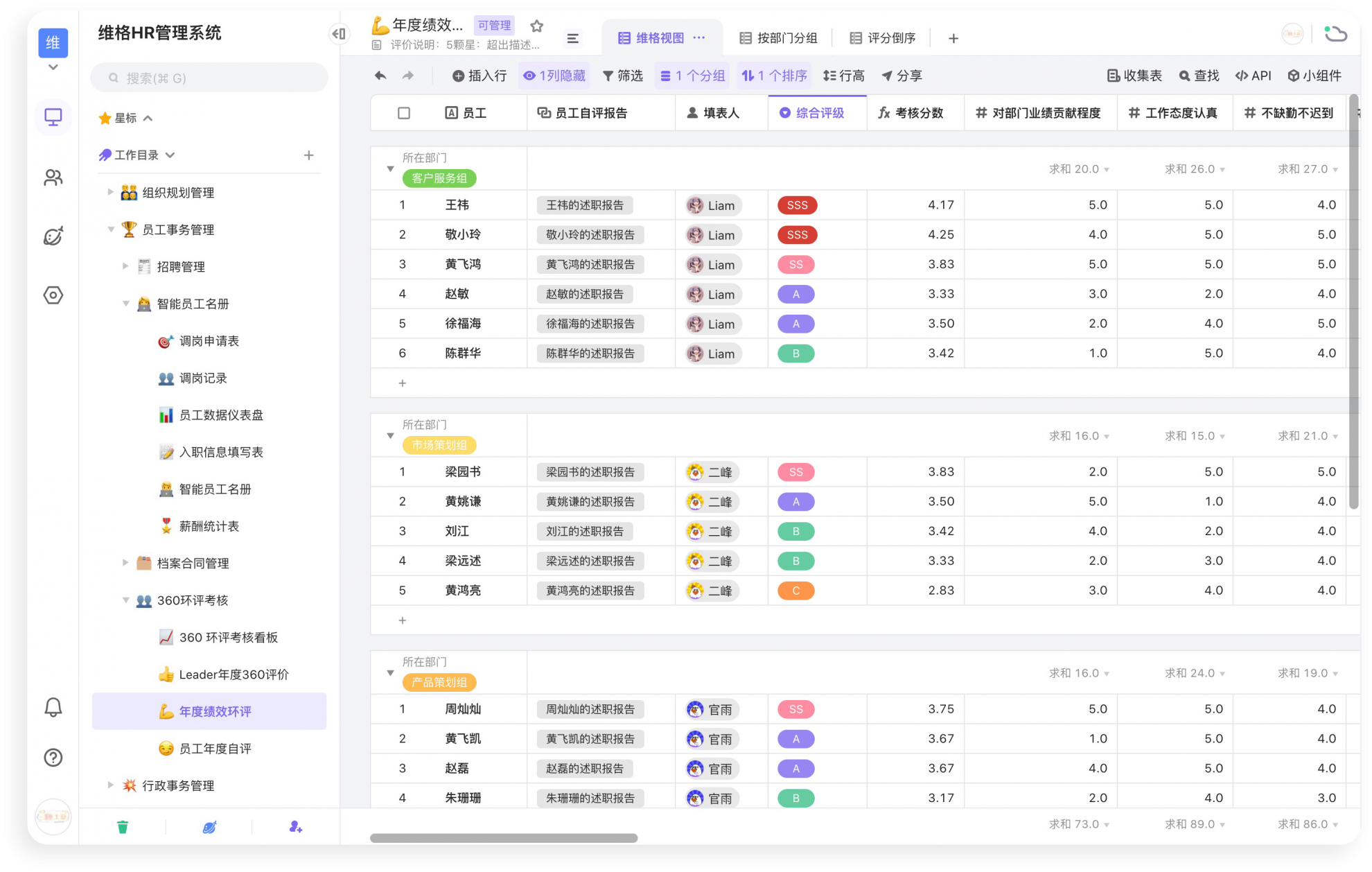The width and height of the screenshot is (1372, 872).
Task: Open the template planet icon at sidebar bottom
Action: (x=209, y=827)
